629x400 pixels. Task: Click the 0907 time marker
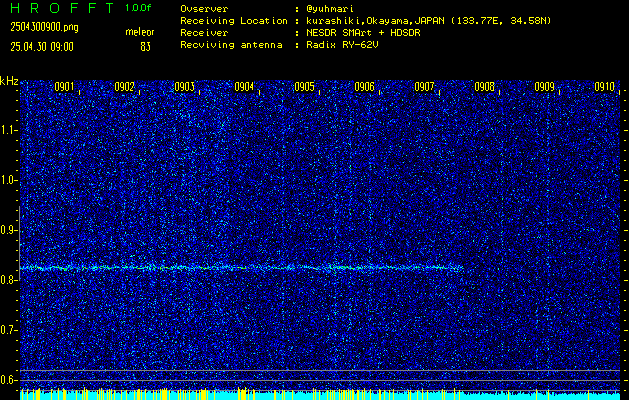(424, 87)
